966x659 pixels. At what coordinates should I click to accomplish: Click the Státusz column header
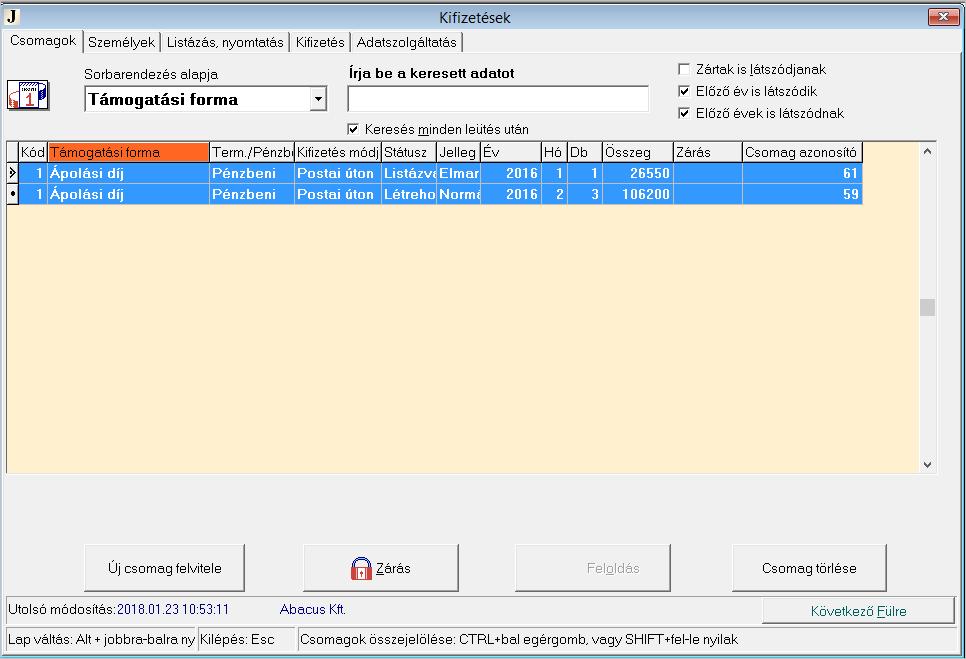(x=409, y=152)
